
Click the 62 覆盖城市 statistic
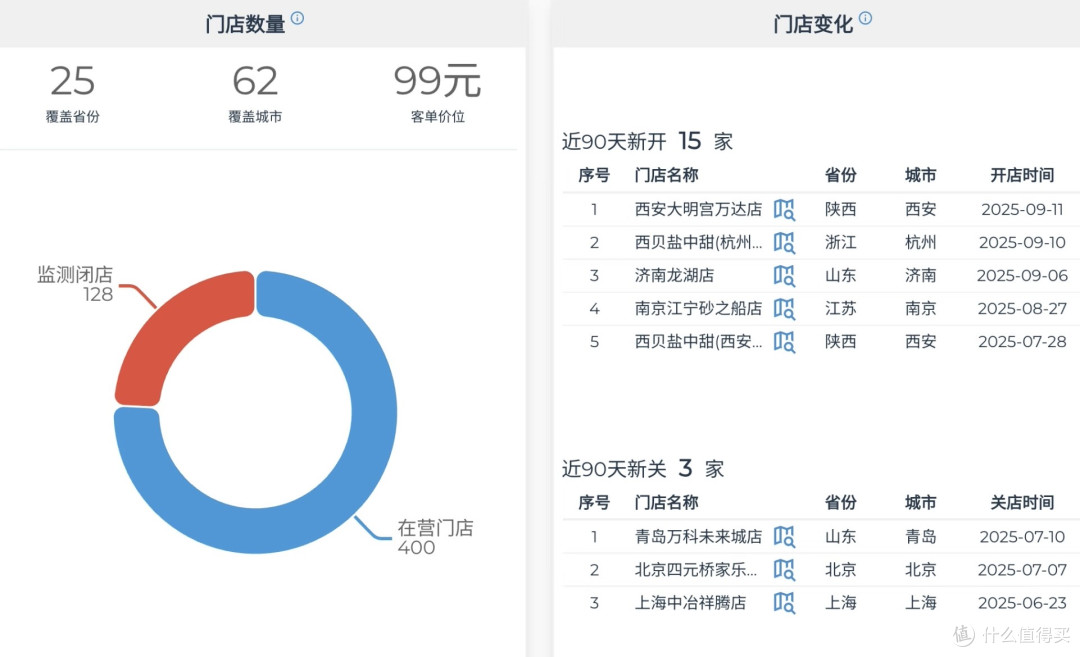coord(255,93)
